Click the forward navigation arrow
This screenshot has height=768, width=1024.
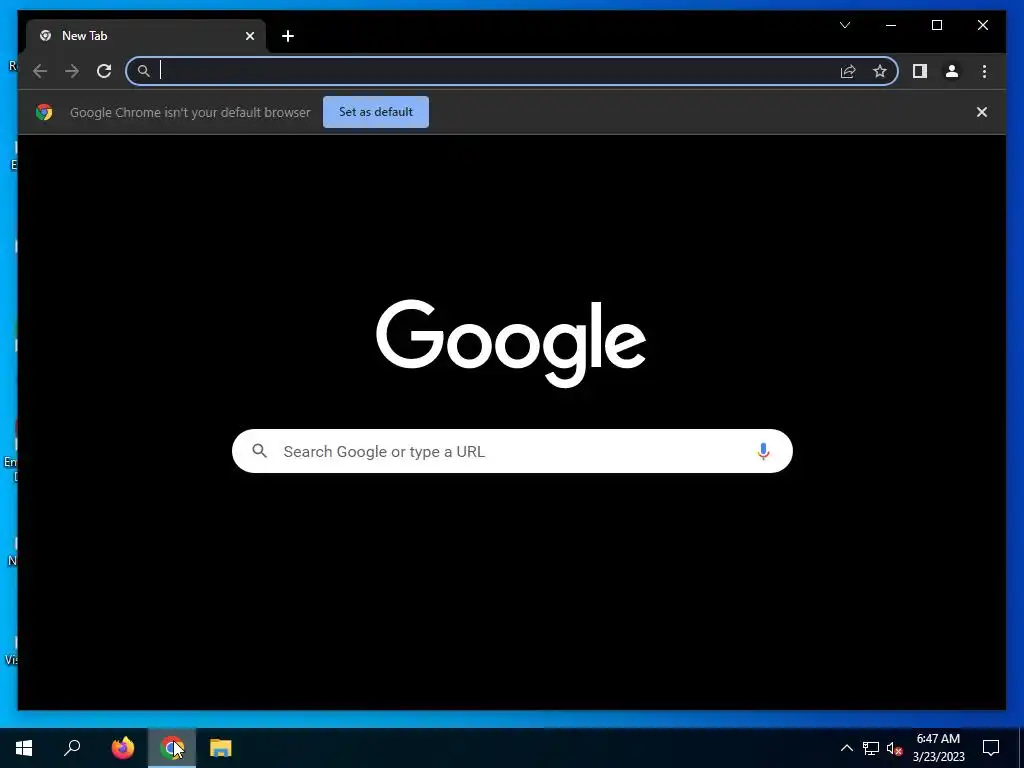click(x=72, y=71)
